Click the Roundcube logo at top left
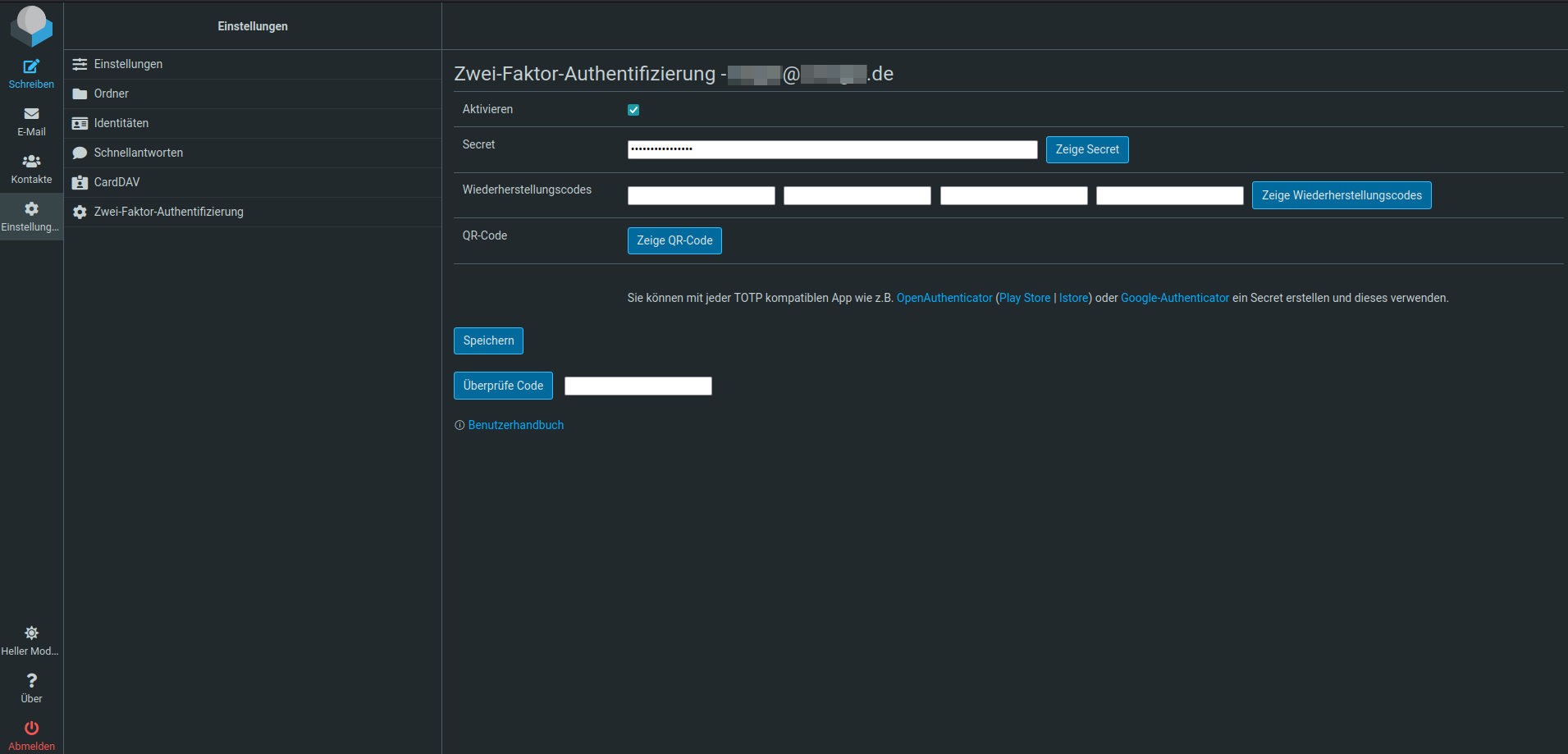This screenshot has height=754, width=1568. [31, 25]
